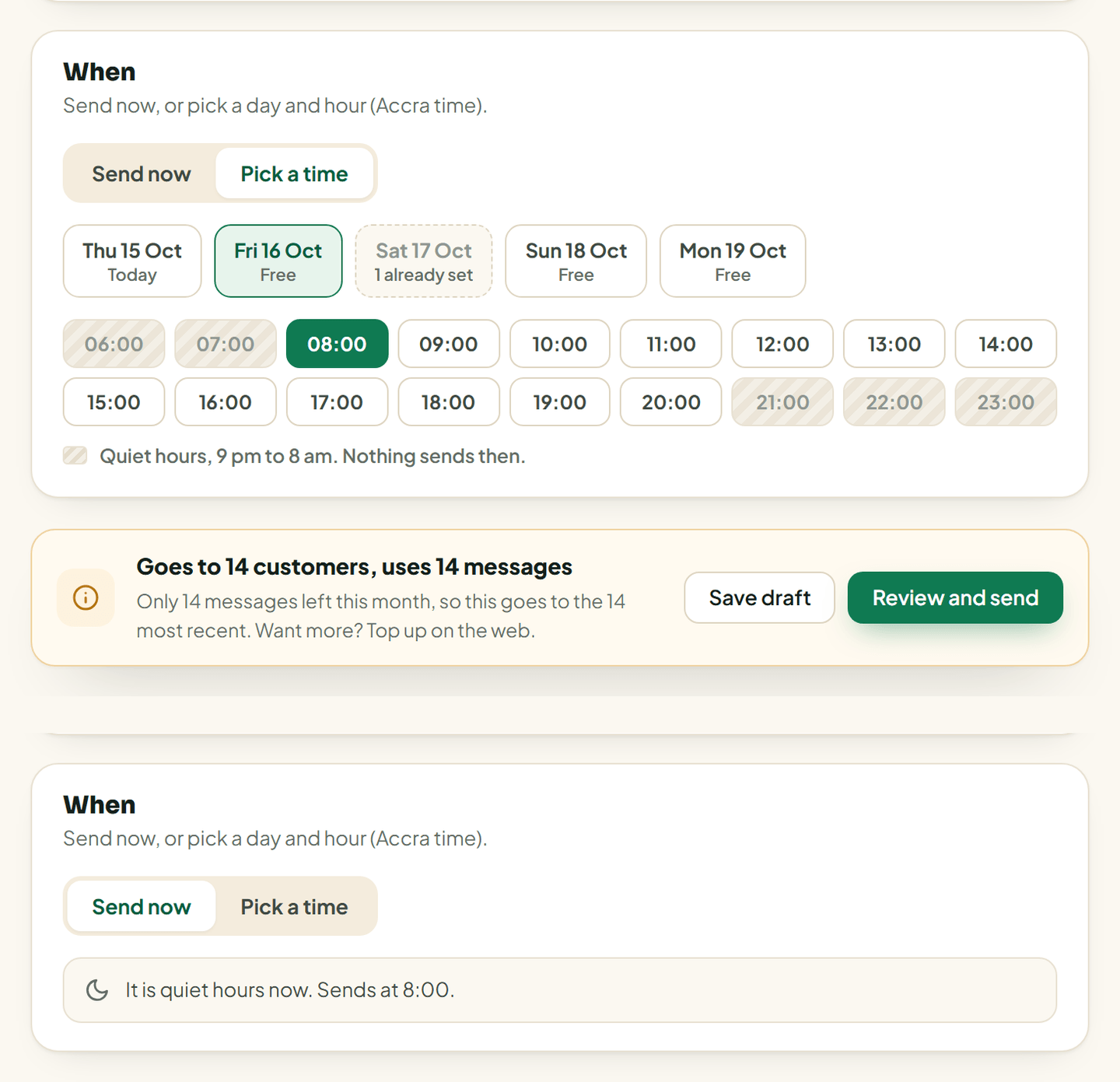1120x1082 pixels.
Task: Switch to Send now in top card
Action: pos(142,173)
